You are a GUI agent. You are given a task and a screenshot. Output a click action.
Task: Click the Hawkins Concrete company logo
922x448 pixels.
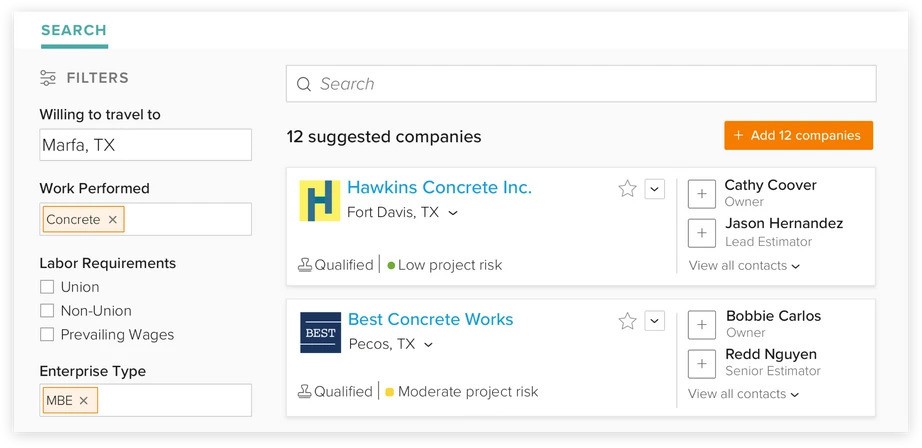(x=320, y=201)
